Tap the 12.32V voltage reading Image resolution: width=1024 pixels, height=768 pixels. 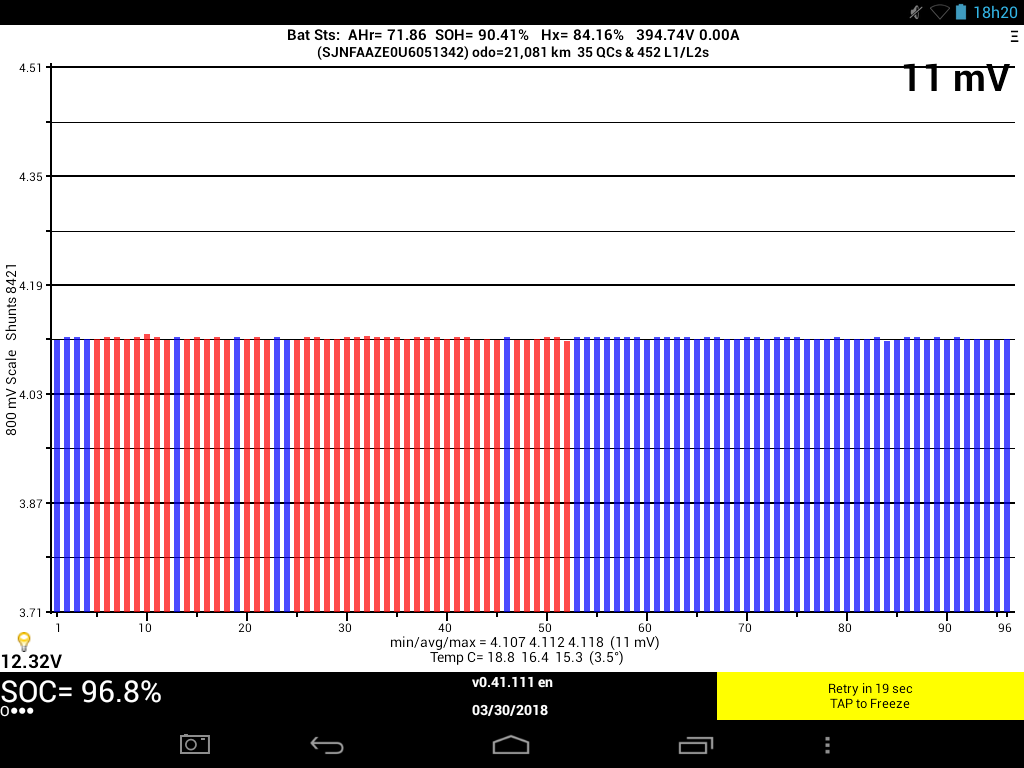pos(31,661)
